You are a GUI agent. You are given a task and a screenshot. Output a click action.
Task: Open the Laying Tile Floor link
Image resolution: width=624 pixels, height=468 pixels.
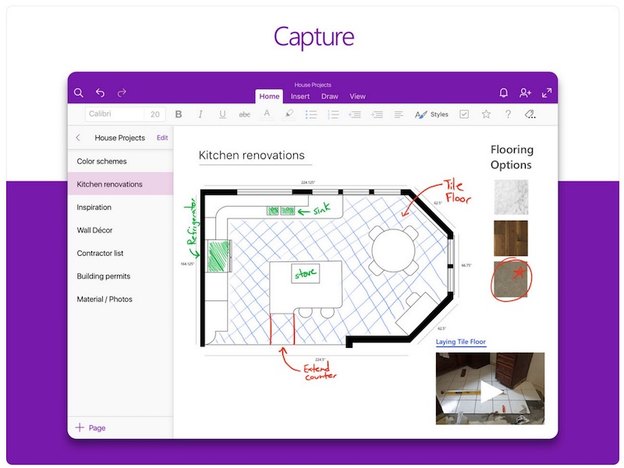[460, 342]
